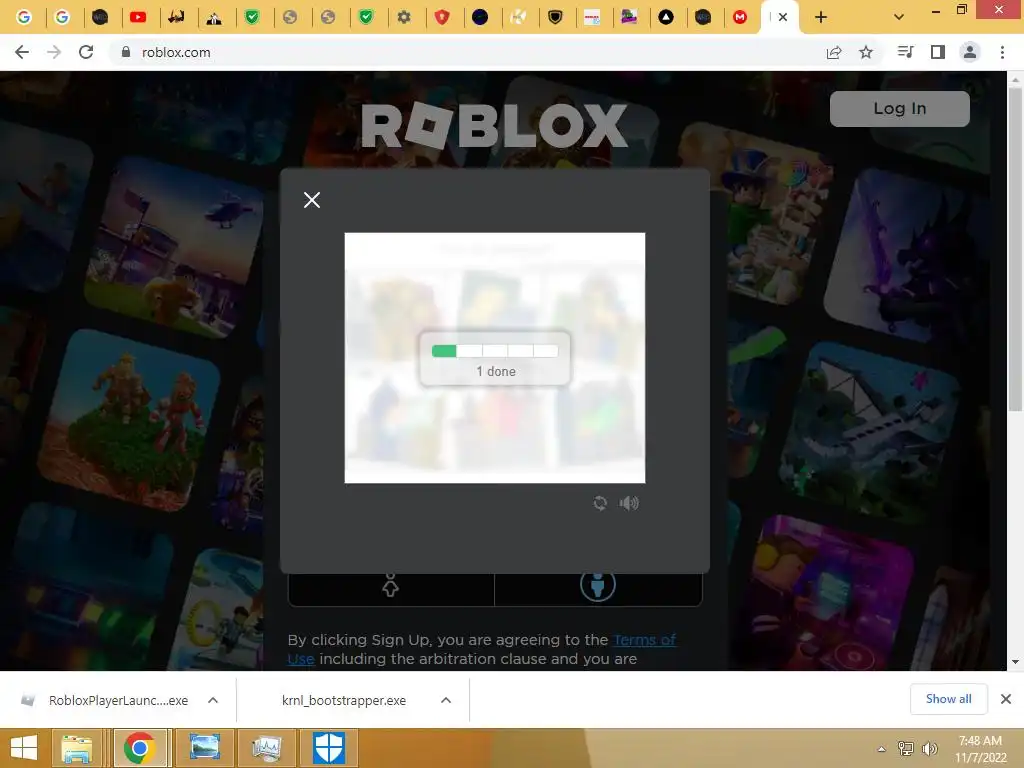Viewport: 1024px width, 768px height.
Task: Click the page vertical scrollbar thumb
Action: [x=1015, y=248]
